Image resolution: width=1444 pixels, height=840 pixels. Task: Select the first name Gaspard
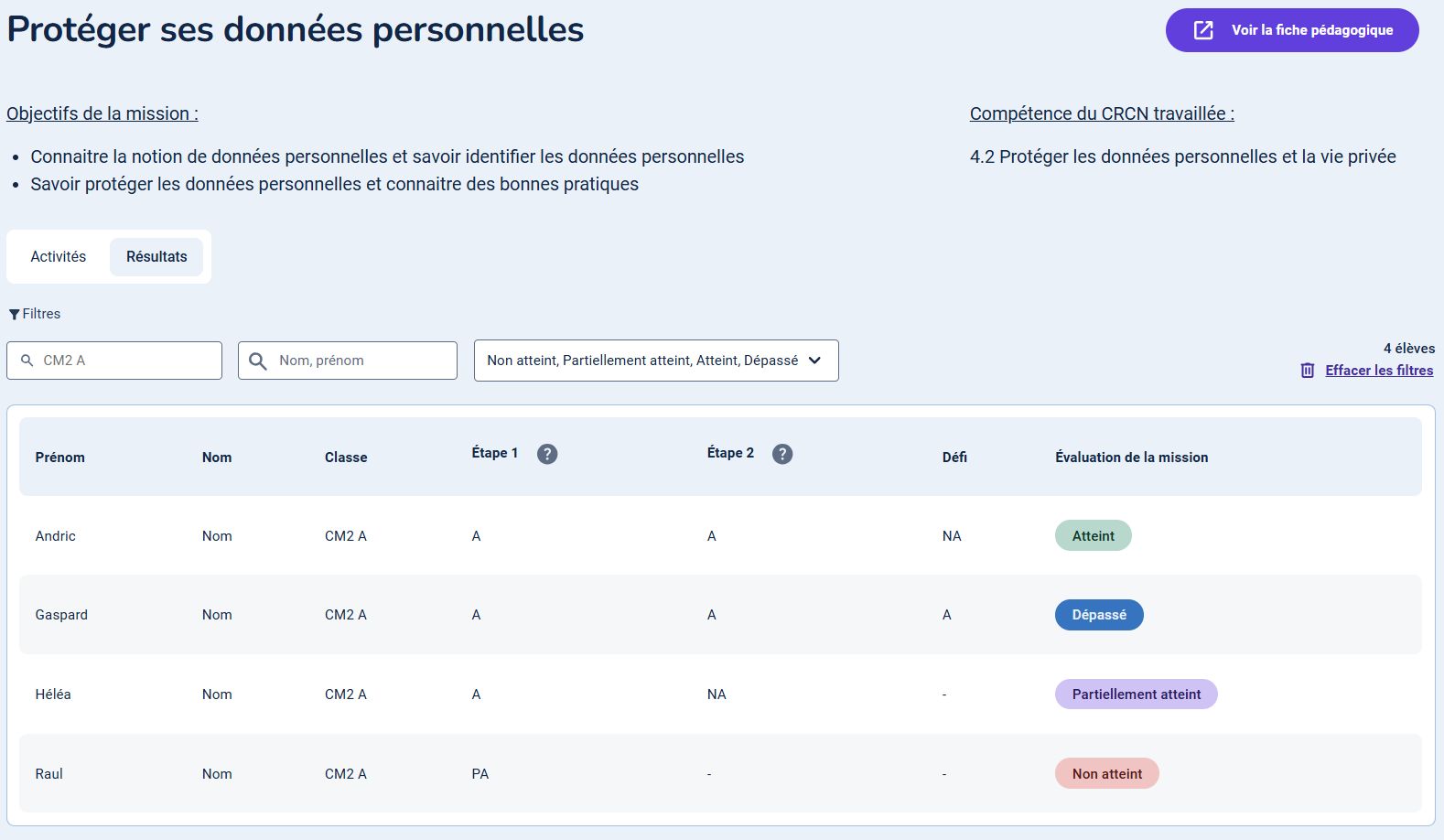click(61, 615)
